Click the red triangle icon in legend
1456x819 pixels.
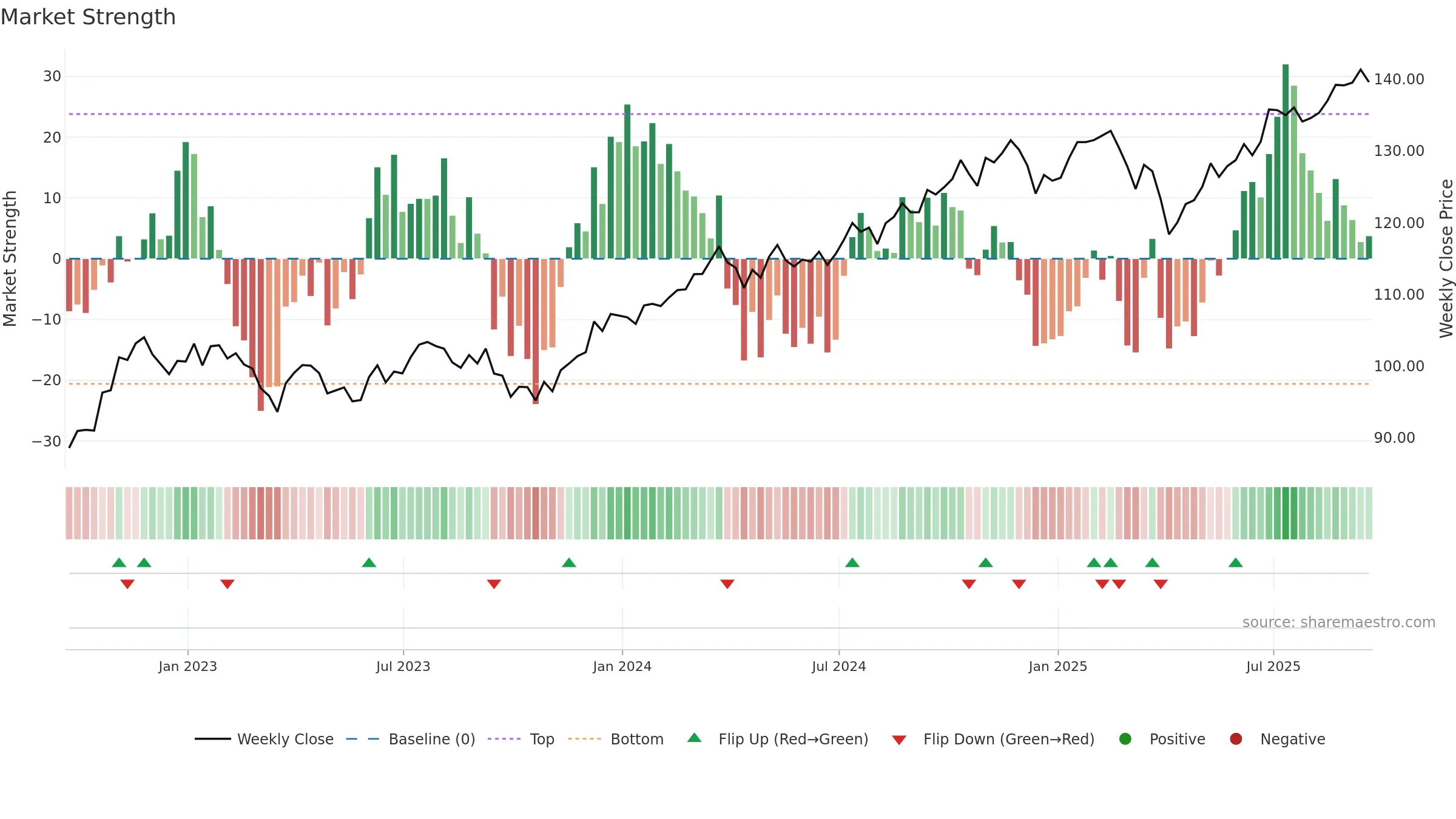click(899, 740)
